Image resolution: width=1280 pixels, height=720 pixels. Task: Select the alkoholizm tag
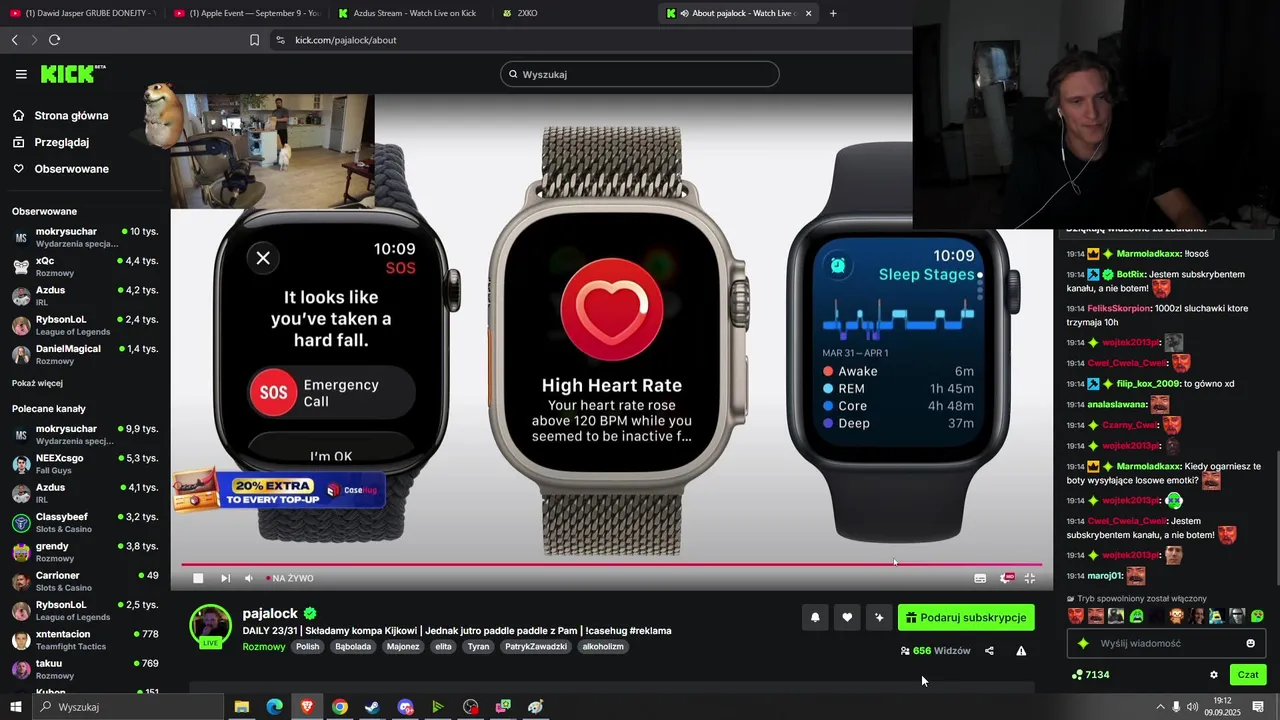(603, 647)
